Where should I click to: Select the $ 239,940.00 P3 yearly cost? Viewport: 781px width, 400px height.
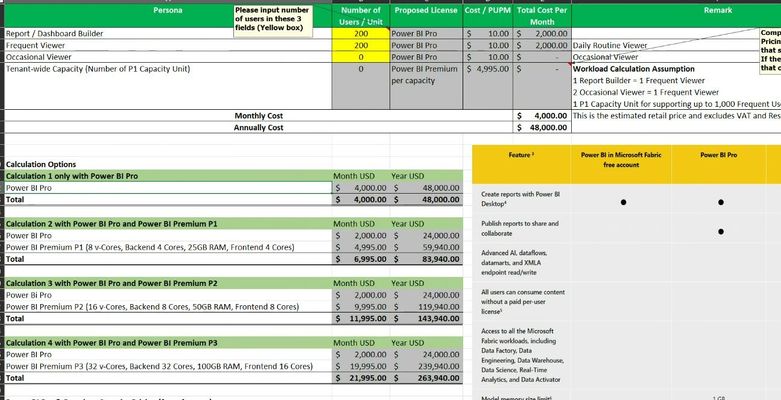(426, 366)
